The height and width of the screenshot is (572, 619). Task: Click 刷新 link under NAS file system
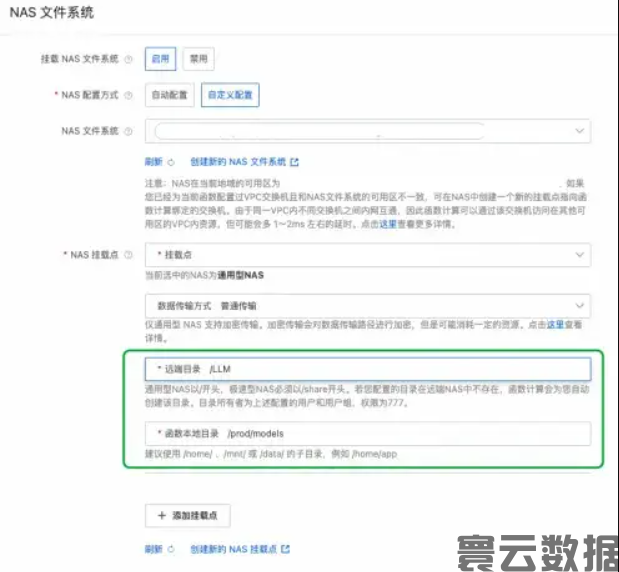(x=154, y=162)
